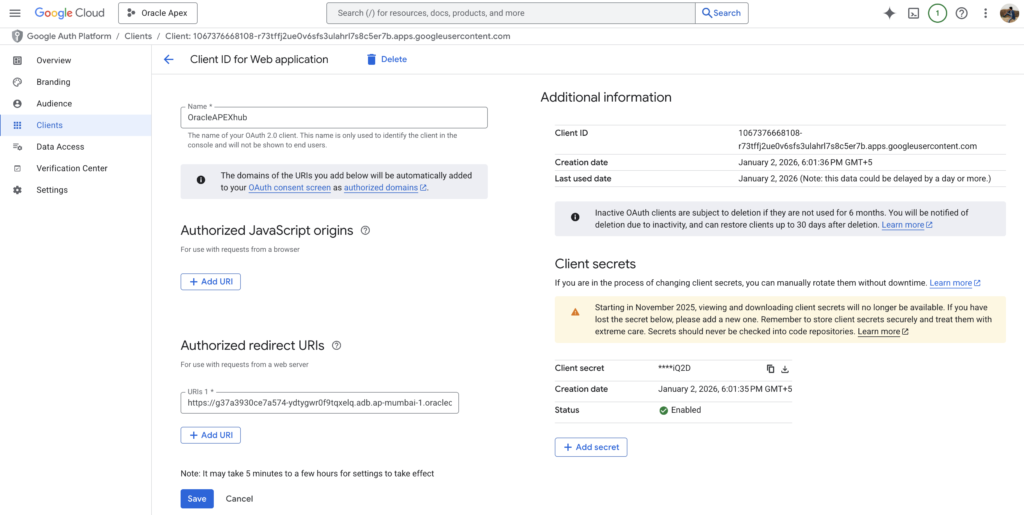The width and height of the screenshot is (1024, 515).
Task: Click the notifications badge showing 1
Action: 937,13
